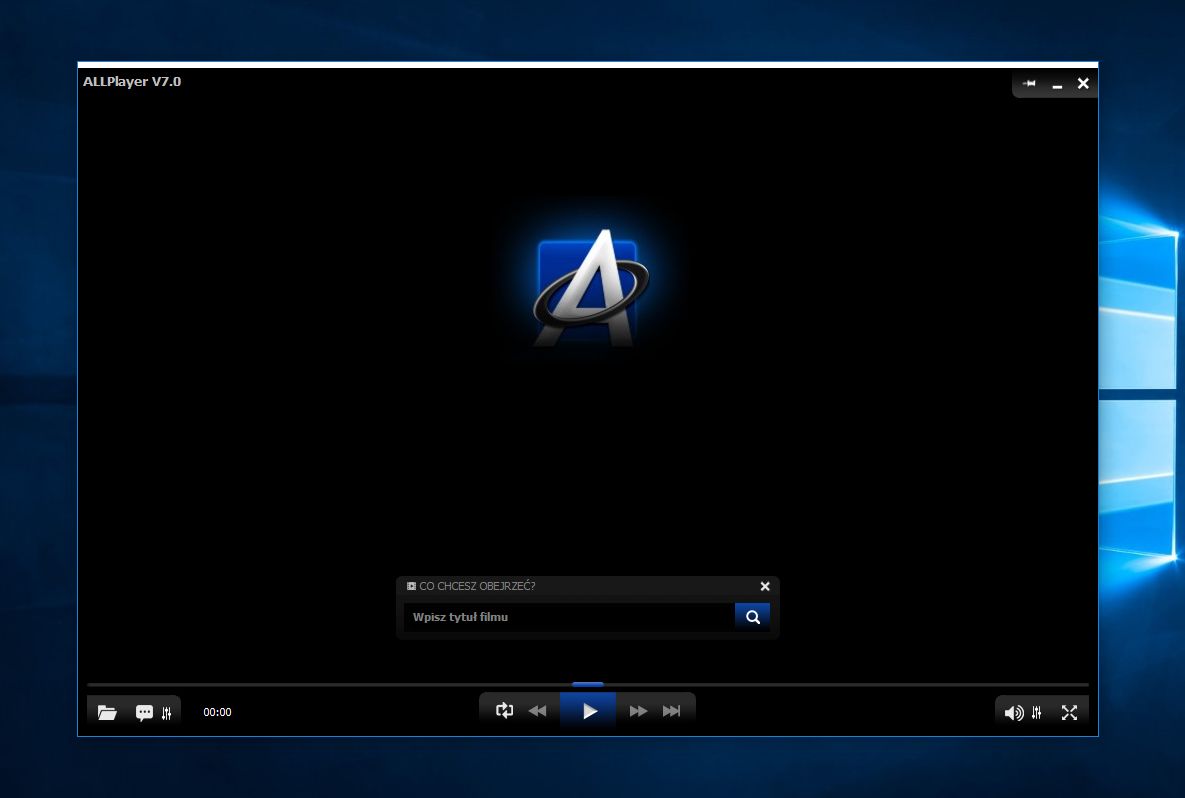Click the 00:00 playback time display
Screen dimensions: 1185x798
(x=217, y=713)
